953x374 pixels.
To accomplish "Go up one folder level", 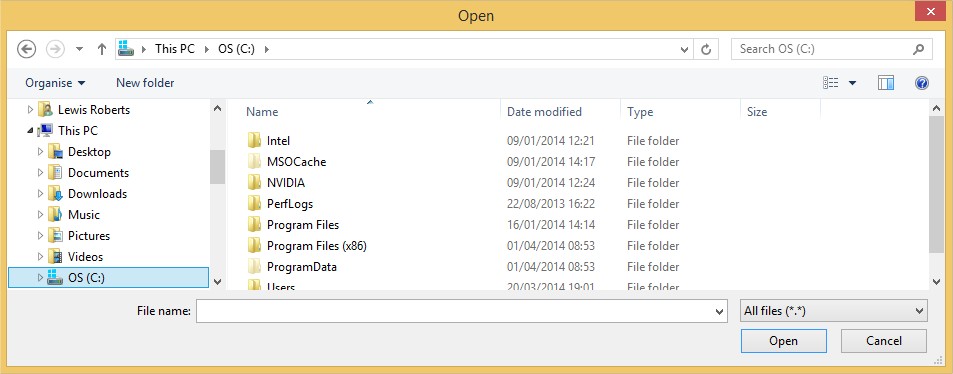I will (101, 49).
